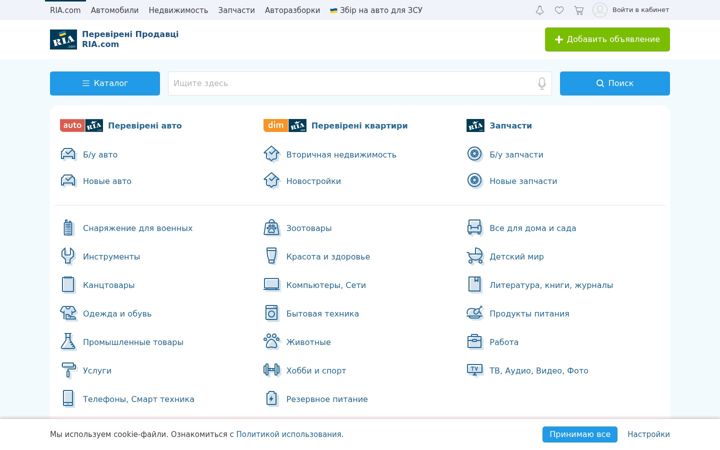The width and height of the screenshot is (720, 450).
Task: Click the disc icon beside Б/у запчасти
Action: [x=474, y=154]
